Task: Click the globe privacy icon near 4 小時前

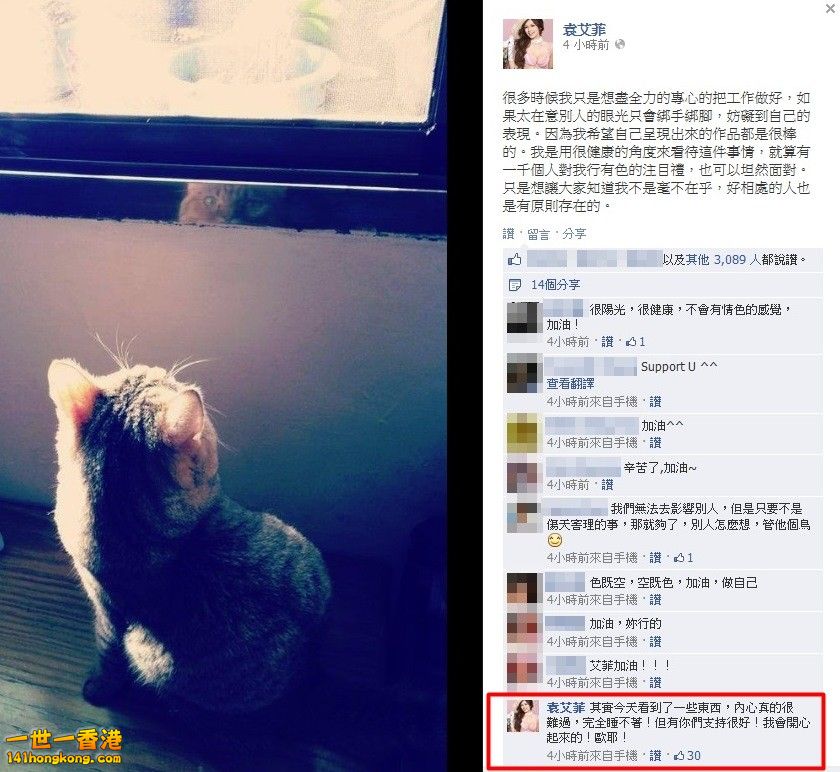Action: [620, 44]
